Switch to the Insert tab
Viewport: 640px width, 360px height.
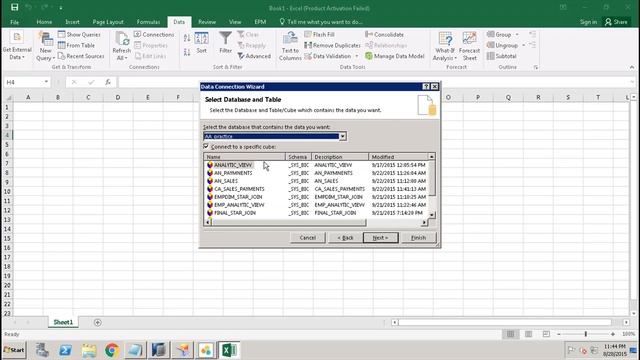click(72, 22)
